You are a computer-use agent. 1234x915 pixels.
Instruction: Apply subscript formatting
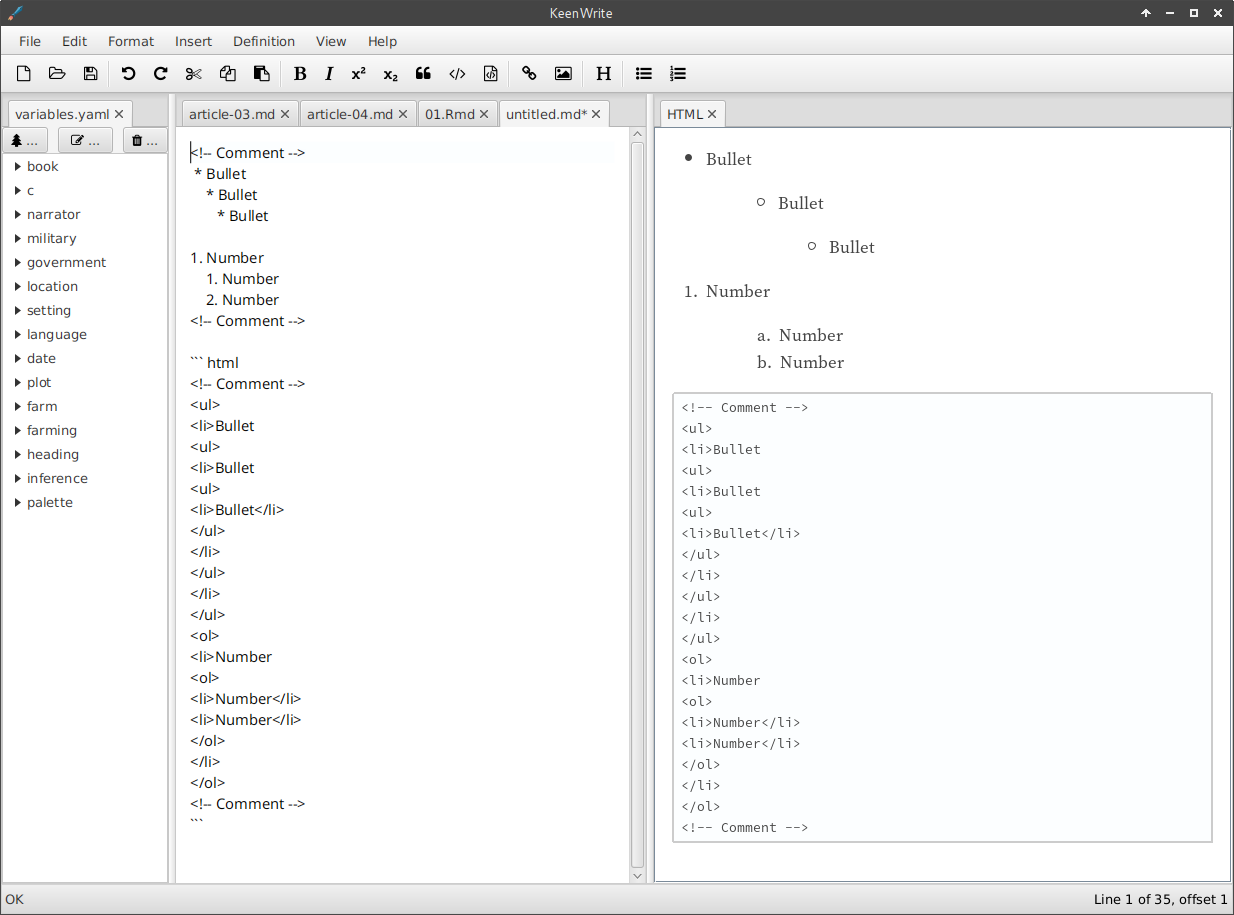click(390, 73)
